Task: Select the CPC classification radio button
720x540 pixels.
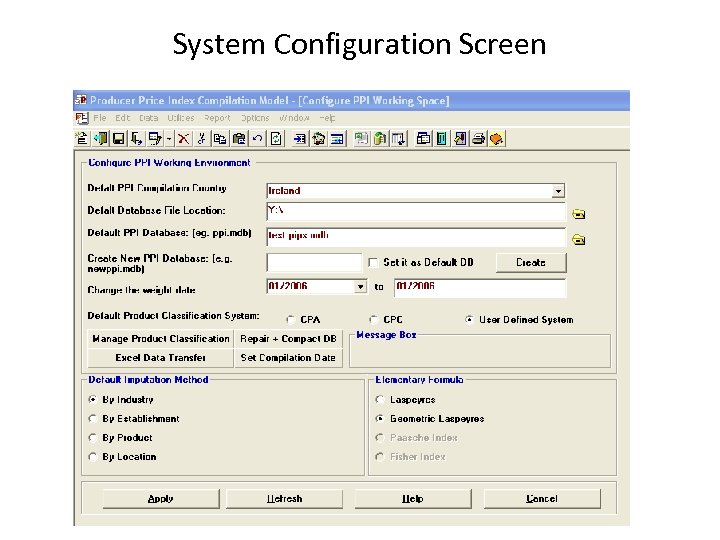Action: 373,320
